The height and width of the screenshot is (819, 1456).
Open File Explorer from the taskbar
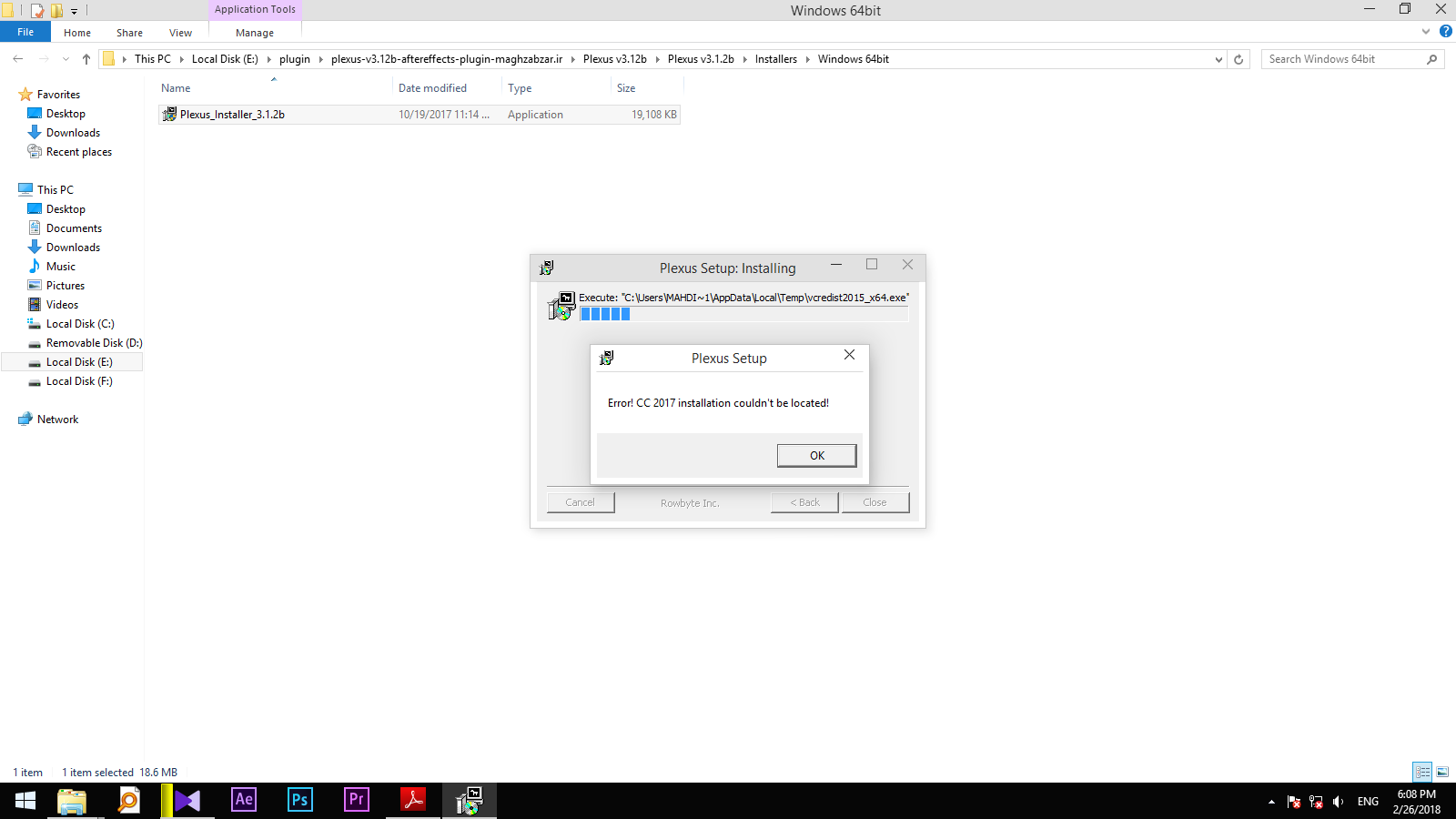pos(72,801)
